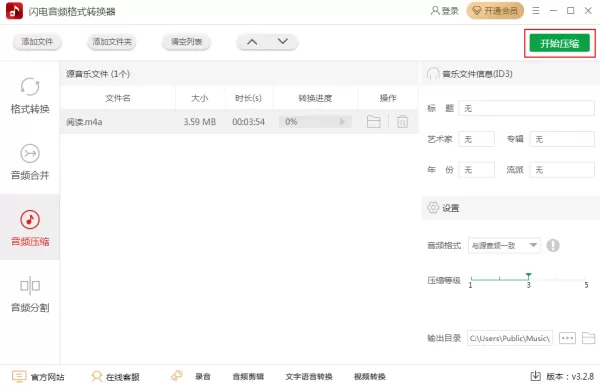Click the 00:03:54 duration cell
This screenshot has height=388, width=600.
point(248,122)
